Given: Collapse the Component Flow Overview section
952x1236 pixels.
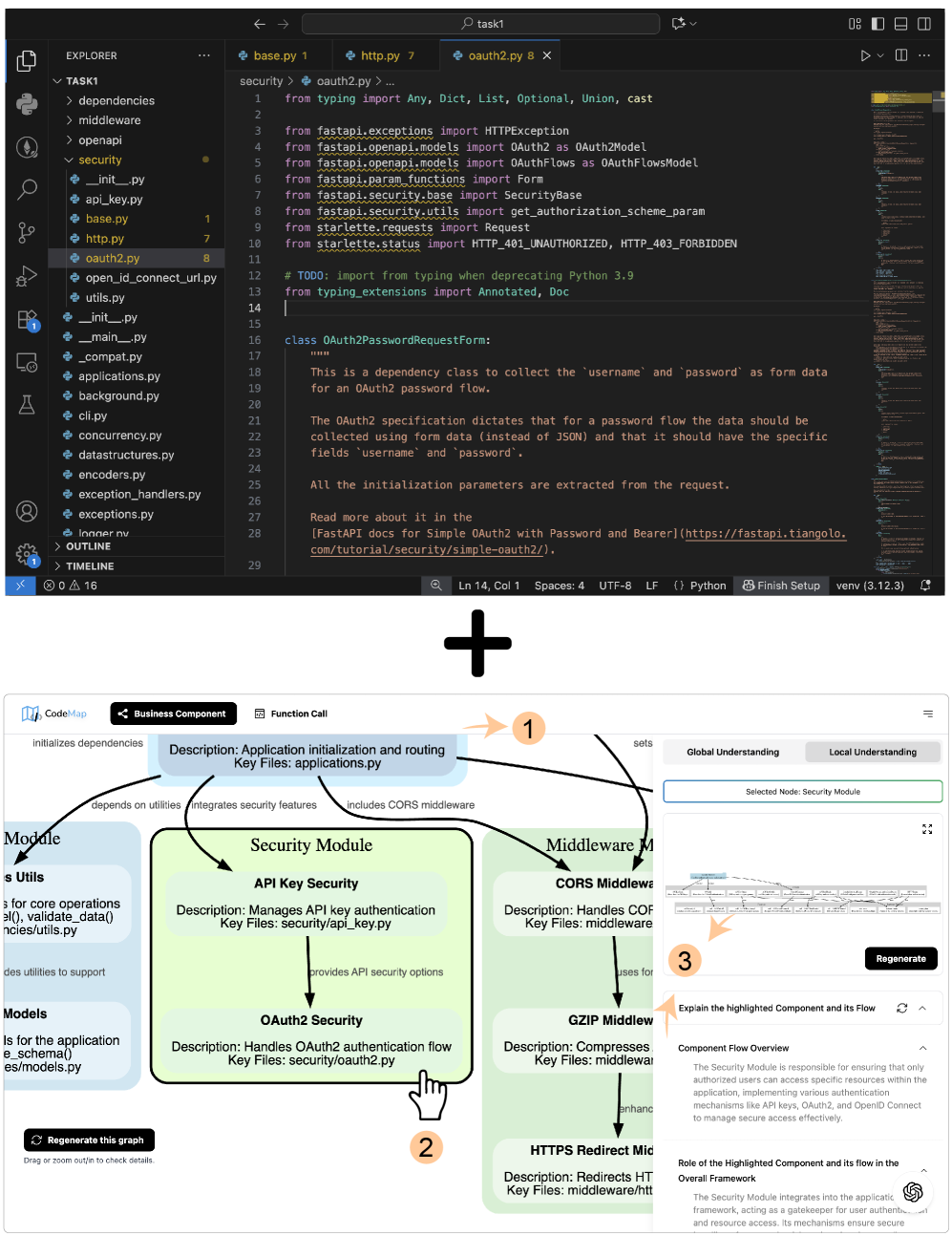Looking at the screenshot, I should point(922,1048).
